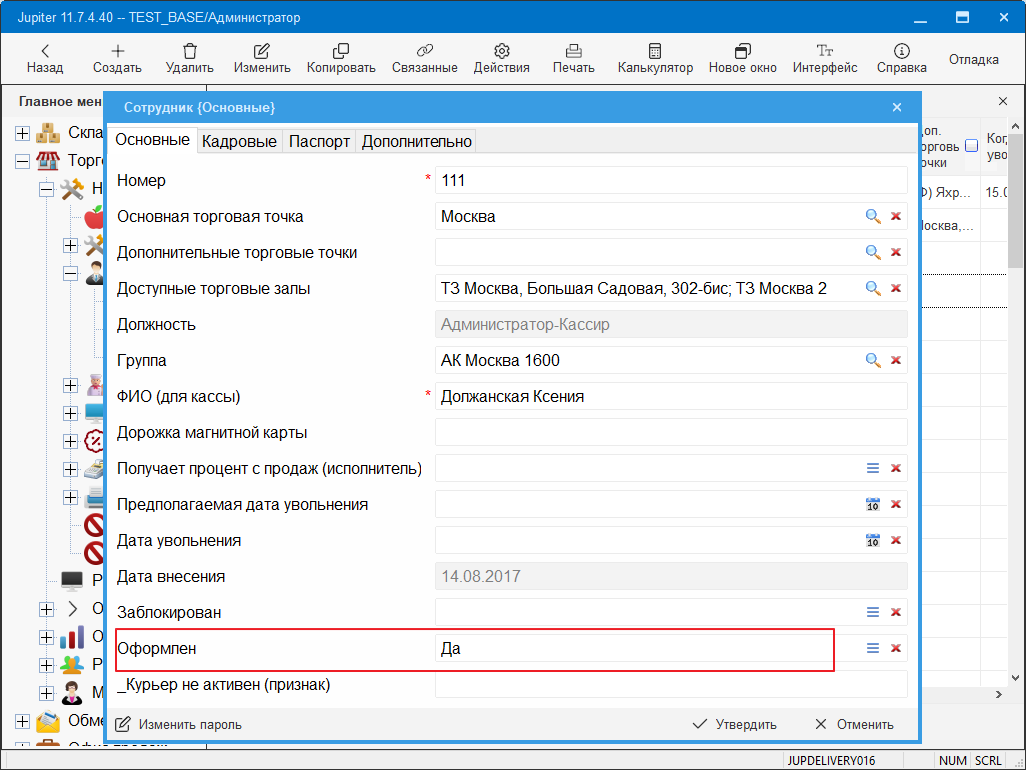Switch to the Паспорт tab
The height and width of the screenshot is (770, 1026).
click(x=319, y=141)
